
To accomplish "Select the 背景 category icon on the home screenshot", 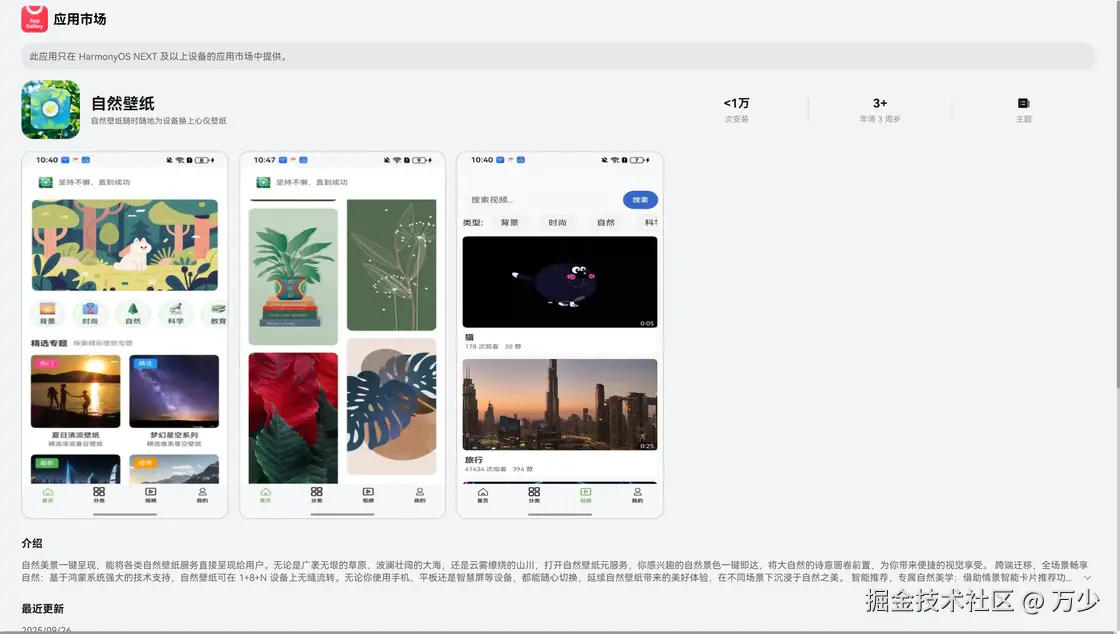I will pos(47,310).
